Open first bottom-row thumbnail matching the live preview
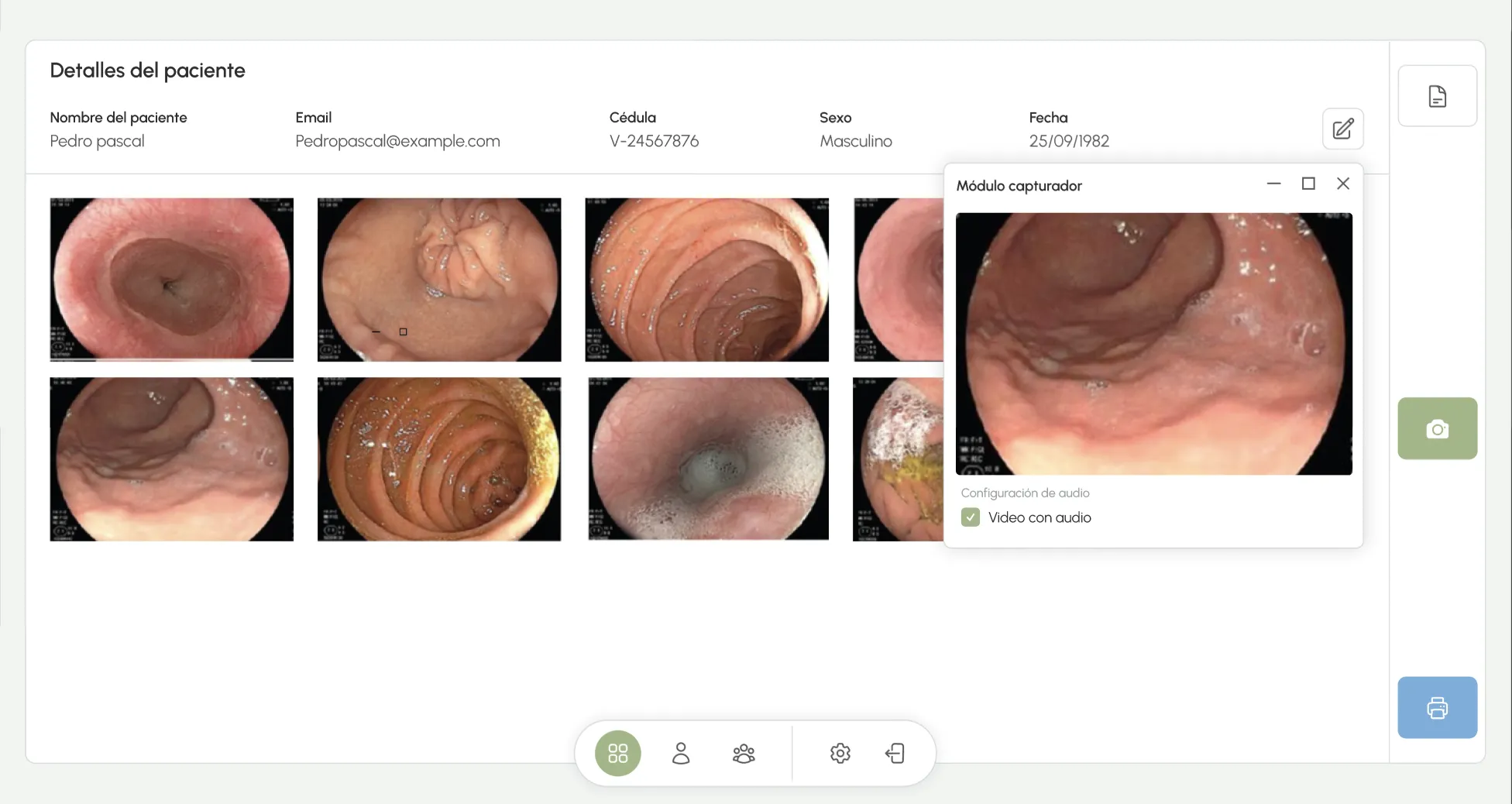1512x804 pixels. coord(171,459)
